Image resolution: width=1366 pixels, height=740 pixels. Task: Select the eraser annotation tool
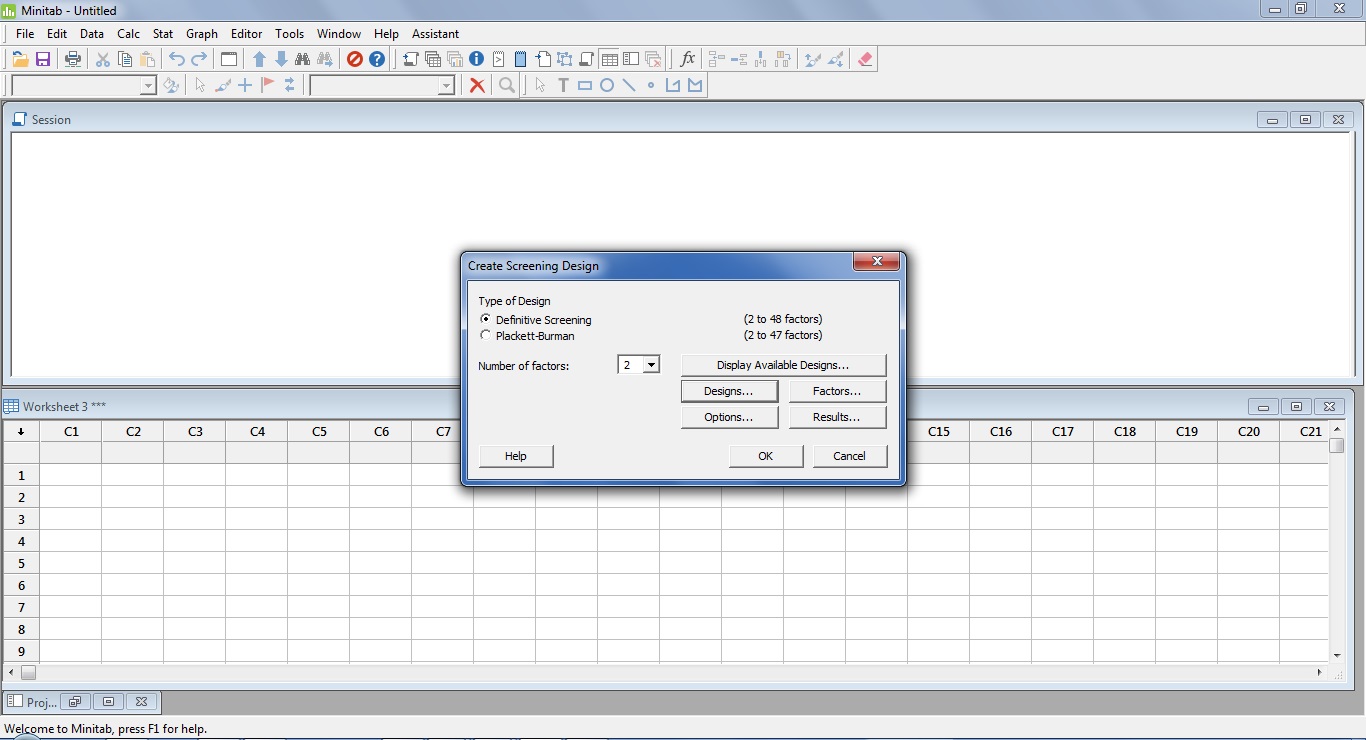pyautogui.click(x=864, y=58)
